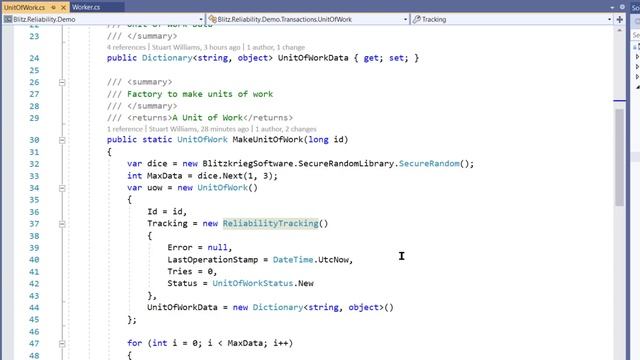Click DateTime on line 40
This screenshot has height=360, width=640.
tap(293, 260)
